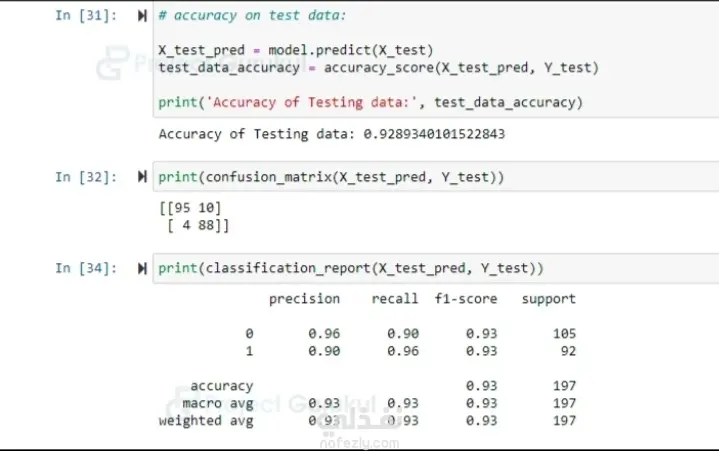This screenshot has width=719, height=451.
Task: Select the In [34] prompt label
Action: [x=86, y=268]
